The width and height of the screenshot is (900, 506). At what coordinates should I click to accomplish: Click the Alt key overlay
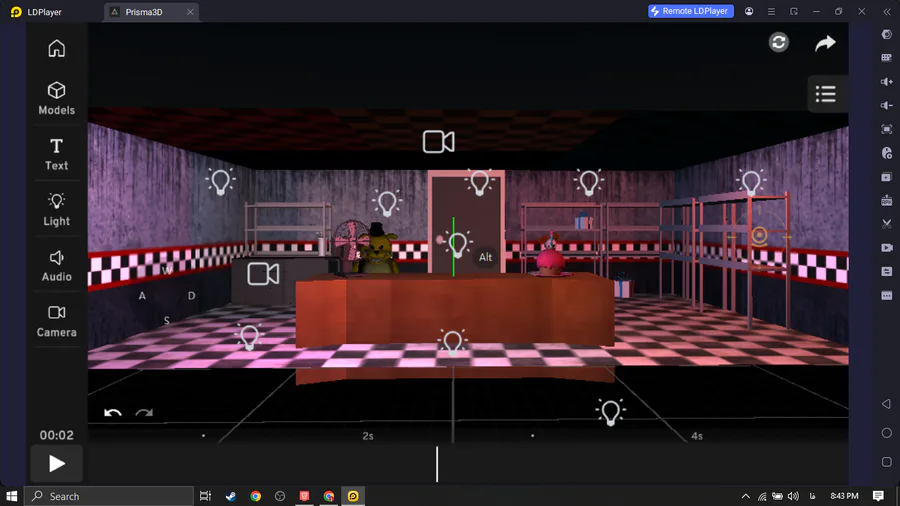pos(486,257)
